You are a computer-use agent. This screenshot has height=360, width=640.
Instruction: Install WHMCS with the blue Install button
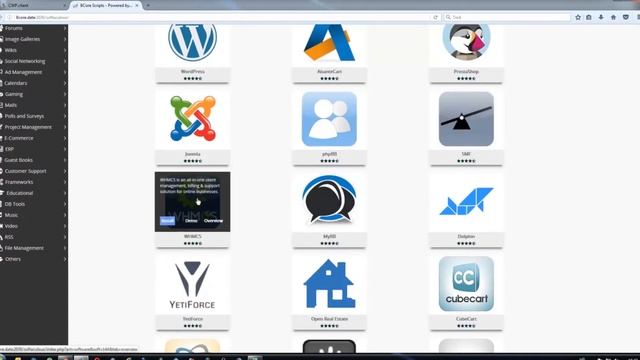167,221
